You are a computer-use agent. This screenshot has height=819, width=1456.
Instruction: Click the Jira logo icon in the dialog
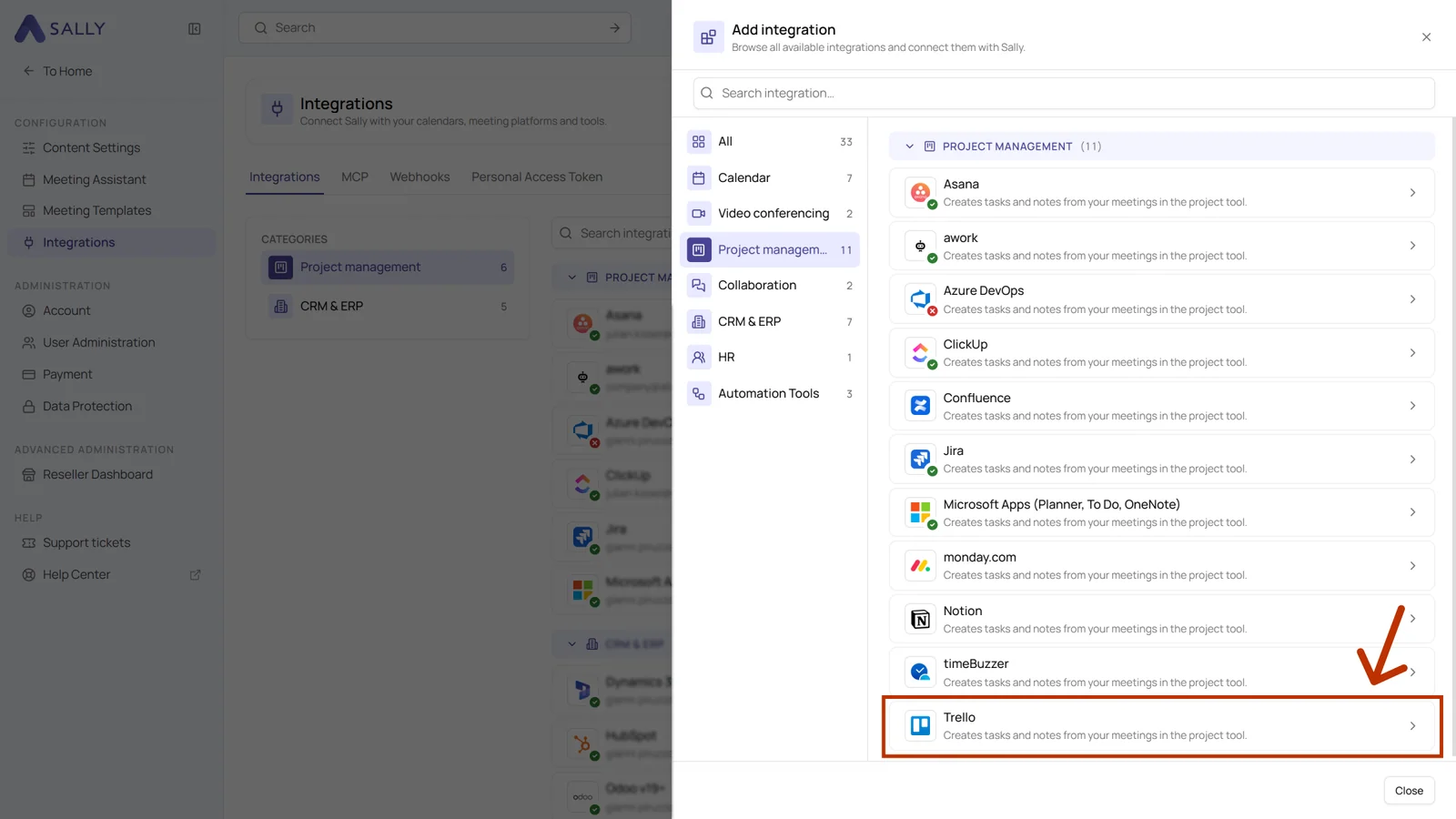tap(920, 459)
